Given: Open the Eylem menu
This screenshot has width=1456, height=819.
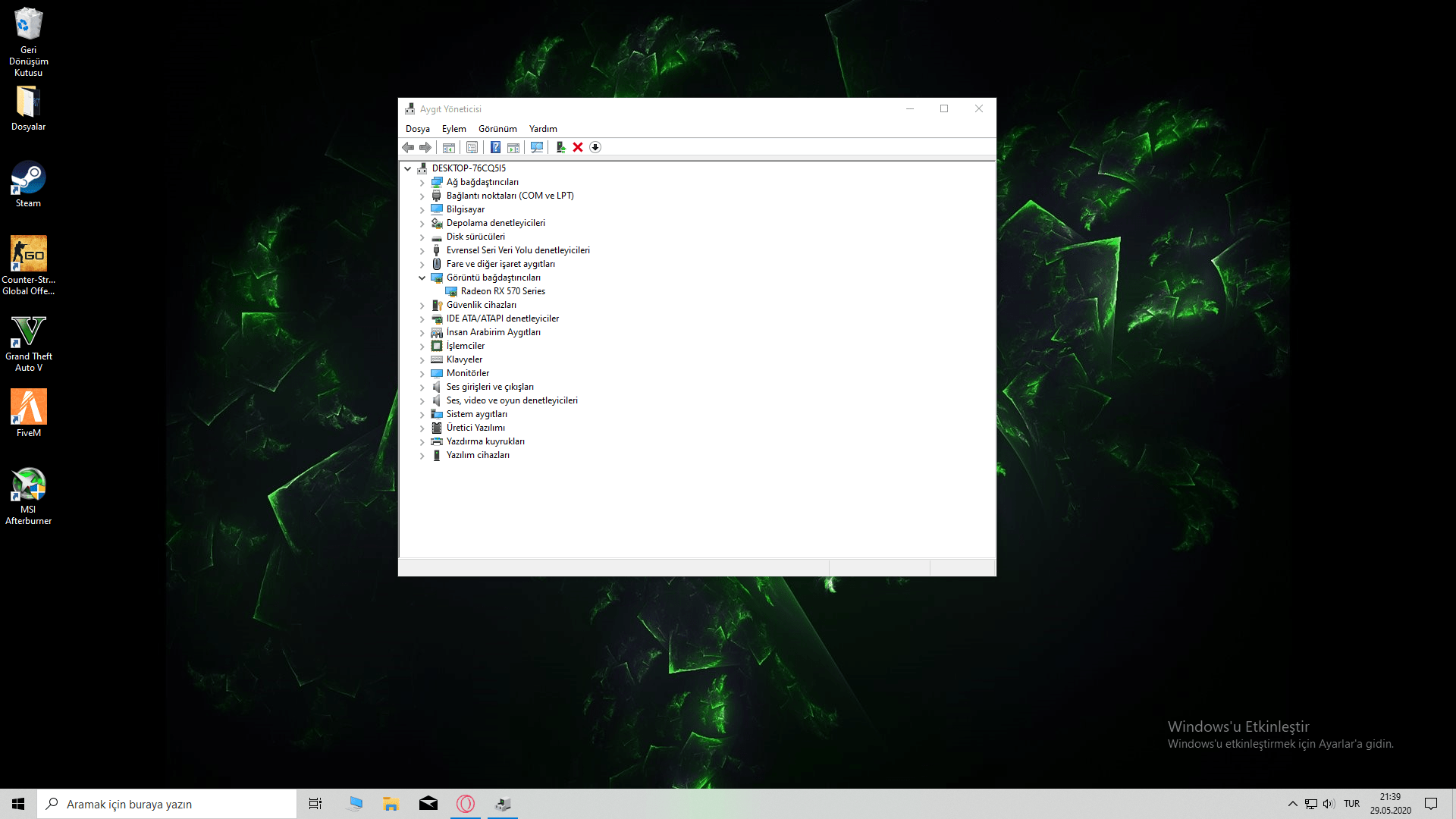Looking at the screenshot, I should point(453,129).
